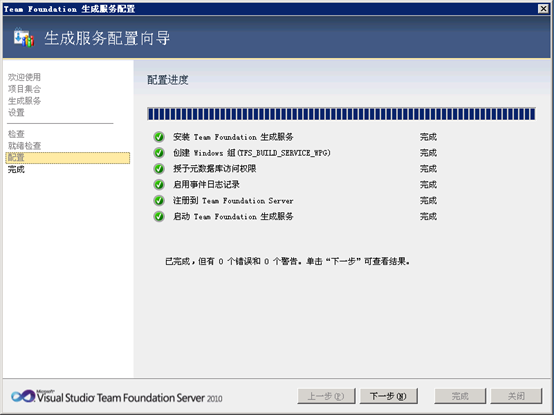Click text 创建 Windows 组 (TFS_BUILD_SERVICE_WPG)

pos(252,153)
